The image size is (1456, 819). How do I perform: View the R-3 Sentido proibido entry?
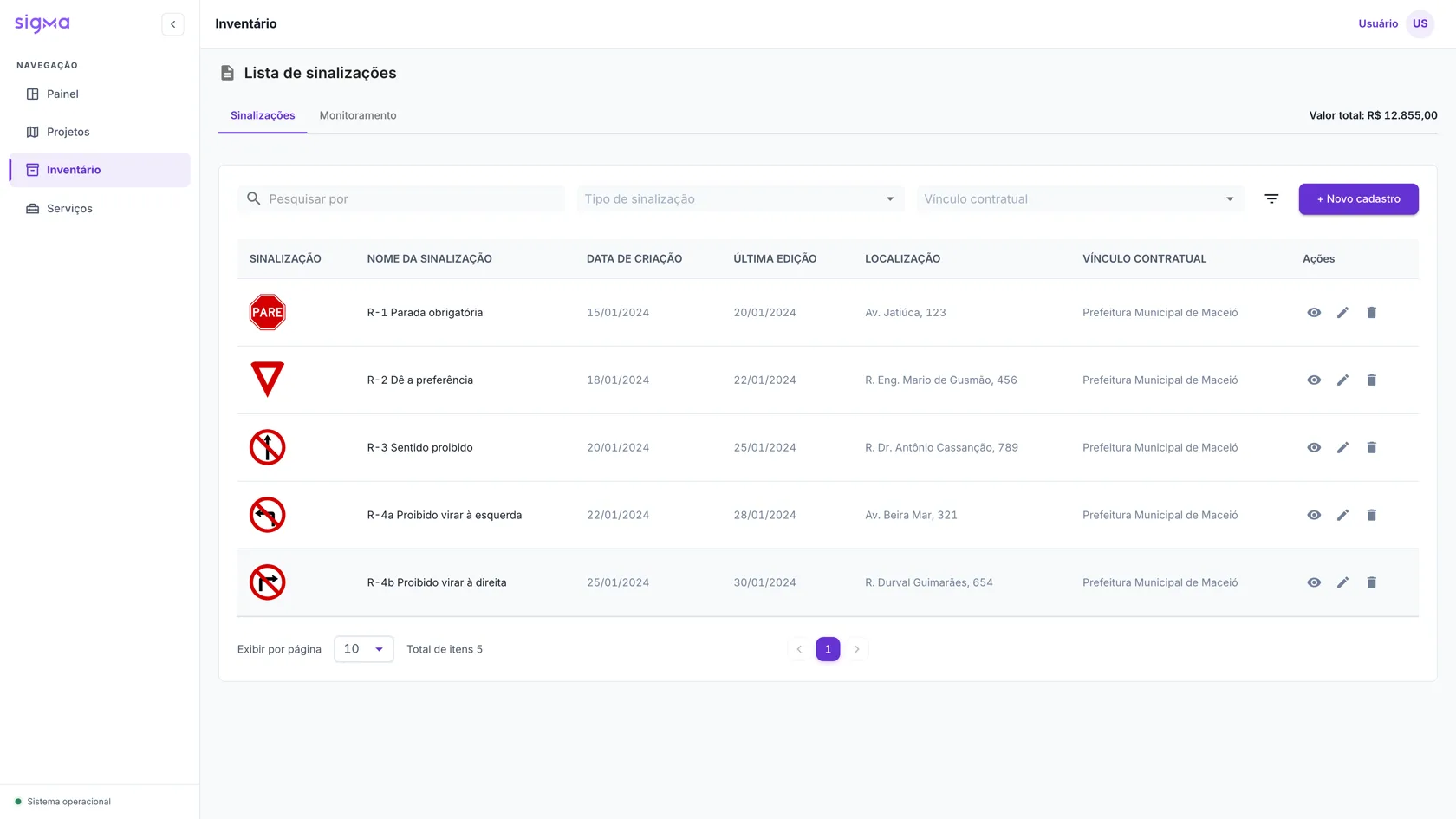coord(1314,448)
